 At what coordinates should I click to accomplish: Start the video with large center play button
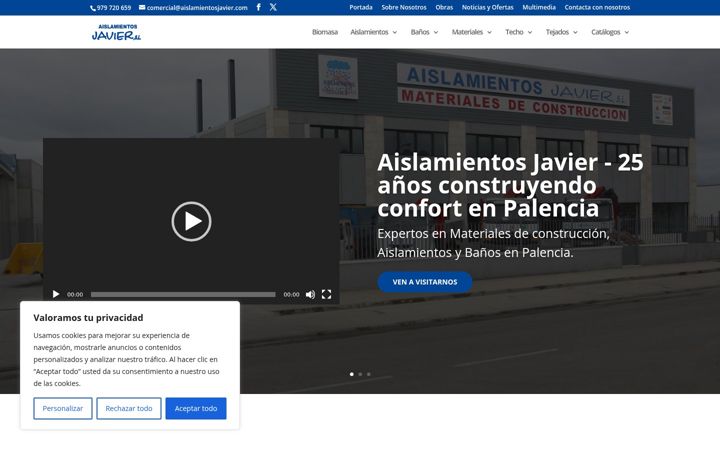(191, 221)
